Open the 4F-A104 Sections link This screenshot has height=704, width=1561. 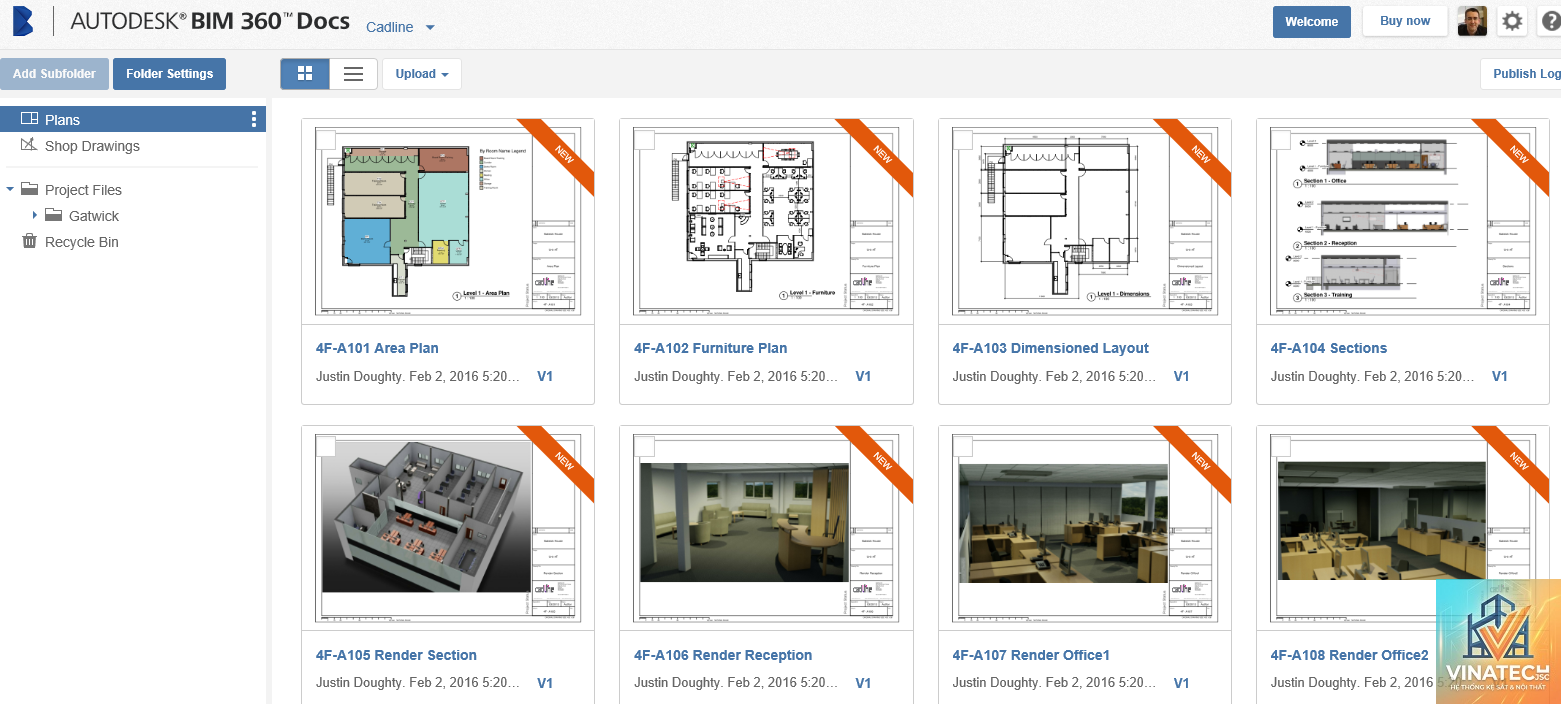click(1329, 348)
